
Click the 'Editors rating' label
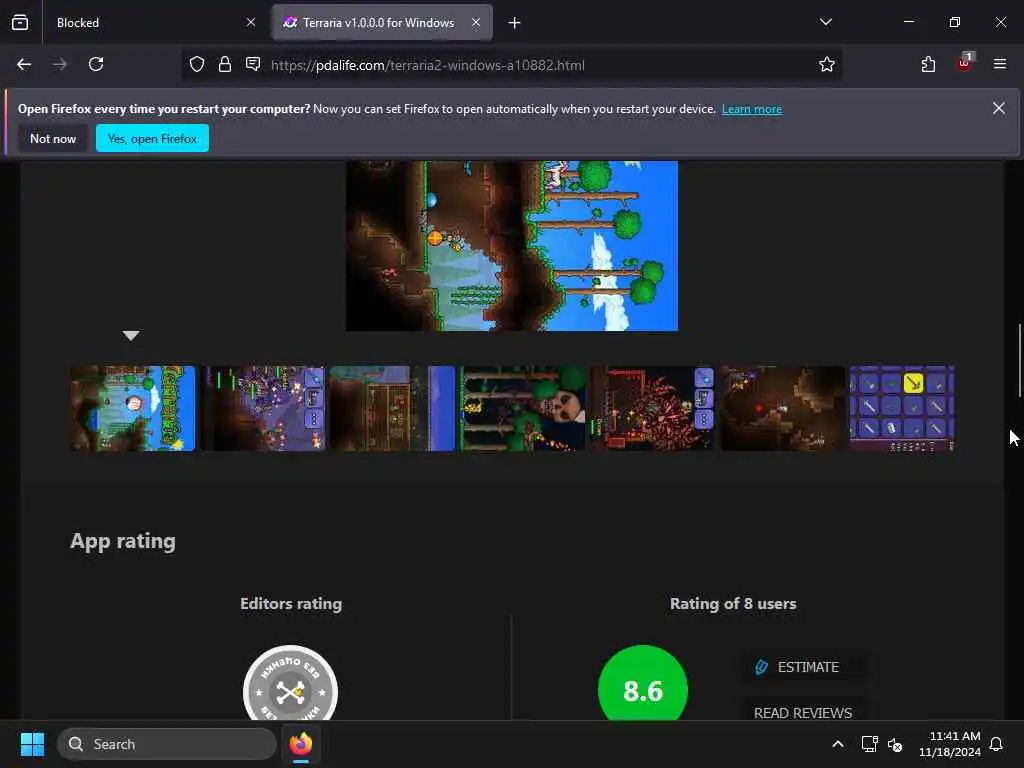click(291, 603)
